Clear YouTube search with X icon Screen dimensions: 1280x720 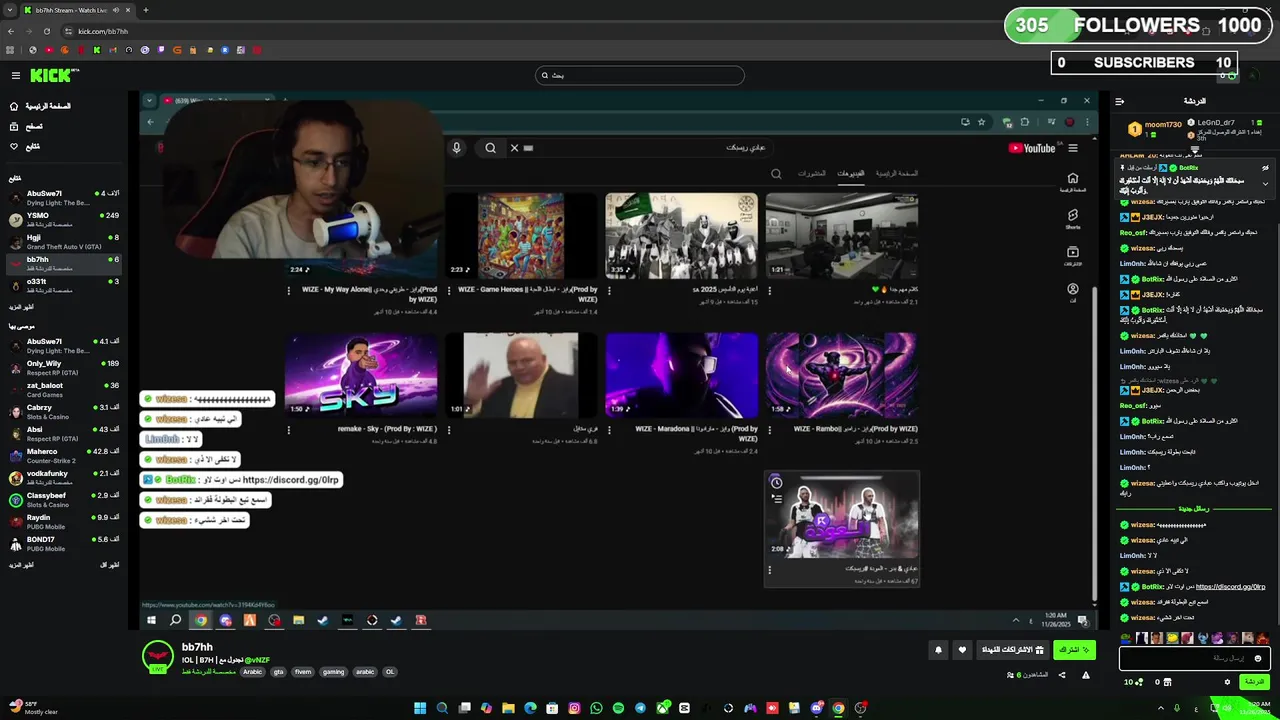(x=514, y=148)
